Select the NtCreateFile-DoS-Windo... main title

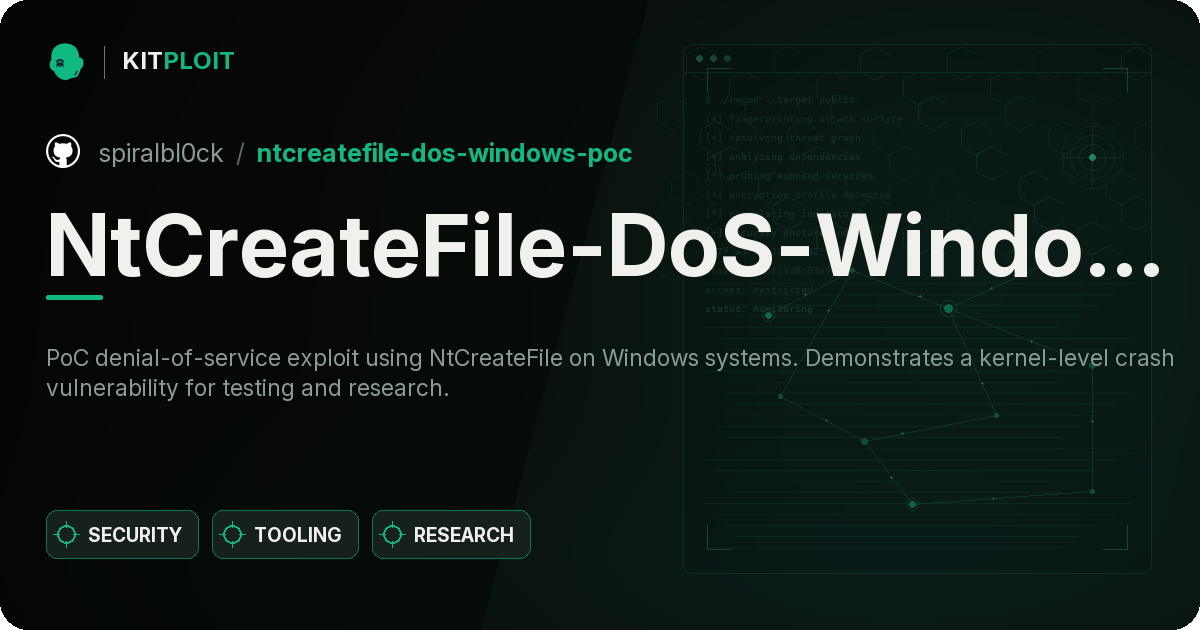604,245
